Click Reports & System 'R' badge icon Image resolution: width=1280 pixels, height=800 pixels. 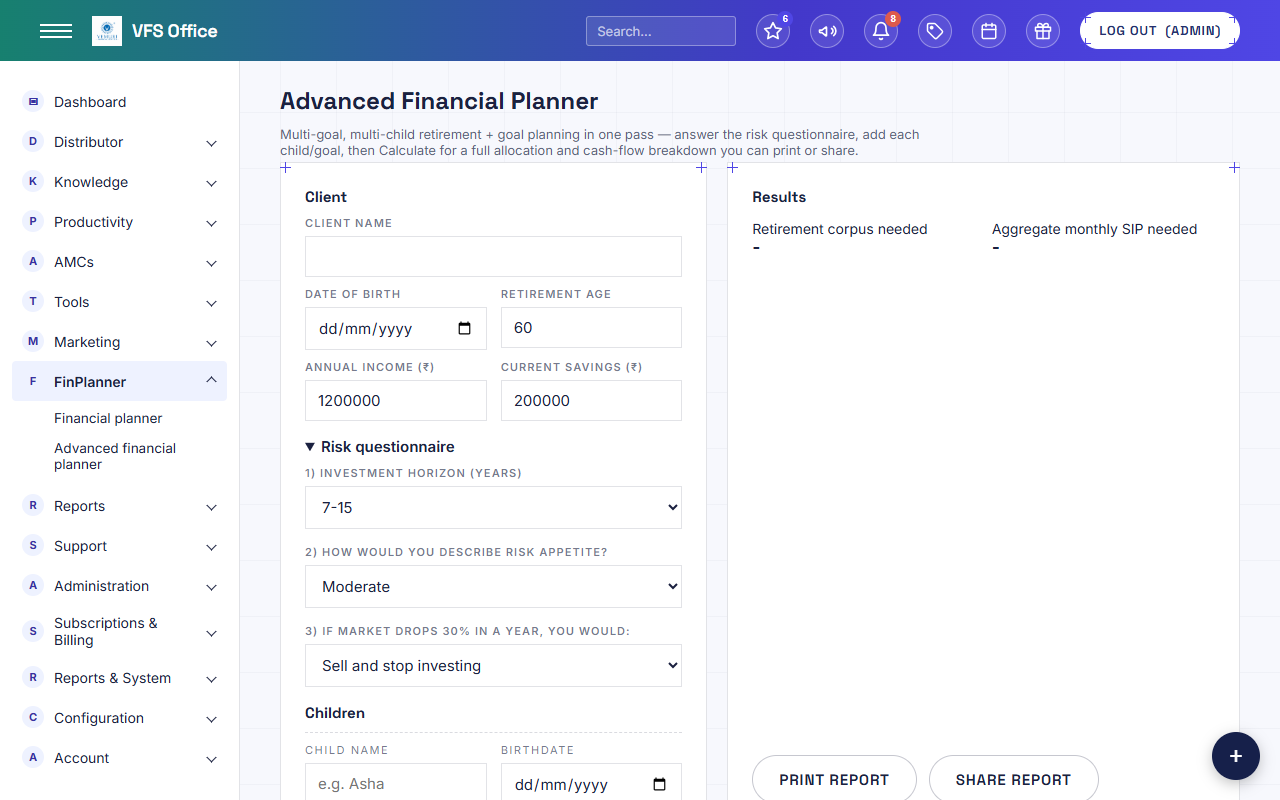click(x=33, y=677)
